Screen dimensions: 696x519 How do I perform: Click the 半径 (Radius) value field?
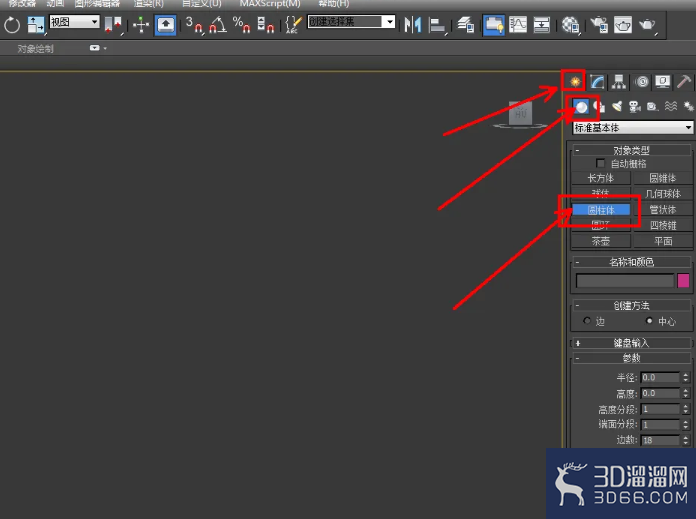pos(660,378)
